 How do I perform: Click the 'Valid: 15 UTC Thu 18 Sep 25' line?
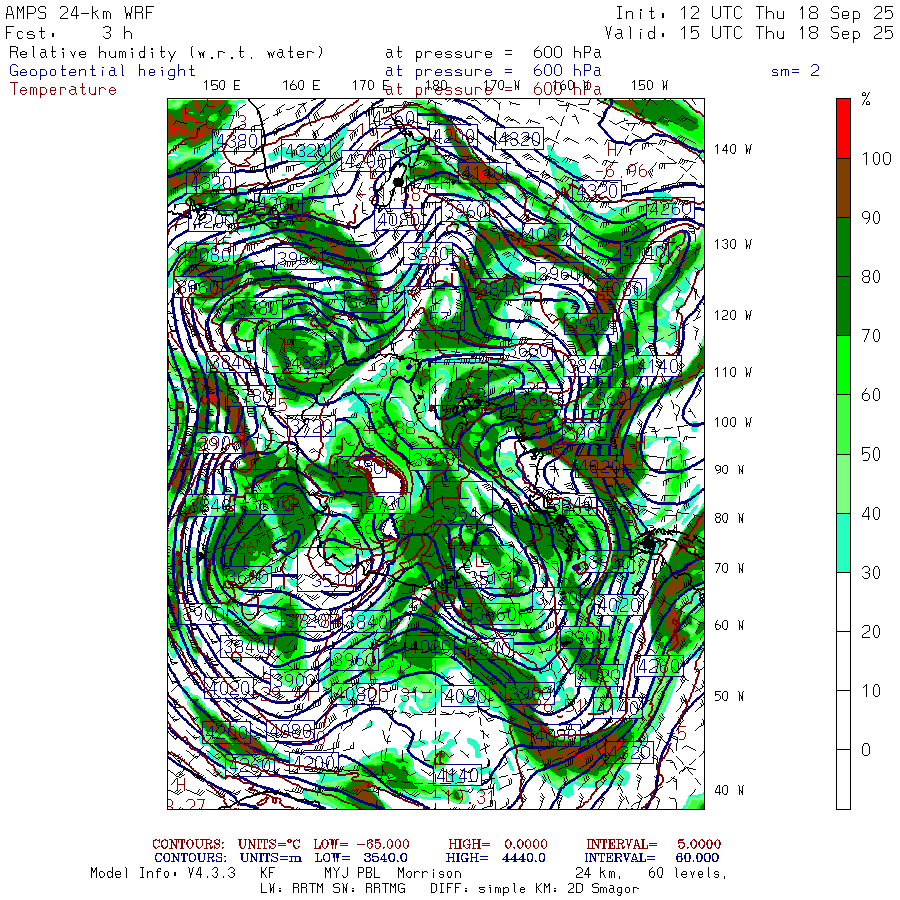pyautogui.click(x=749, y=33)
